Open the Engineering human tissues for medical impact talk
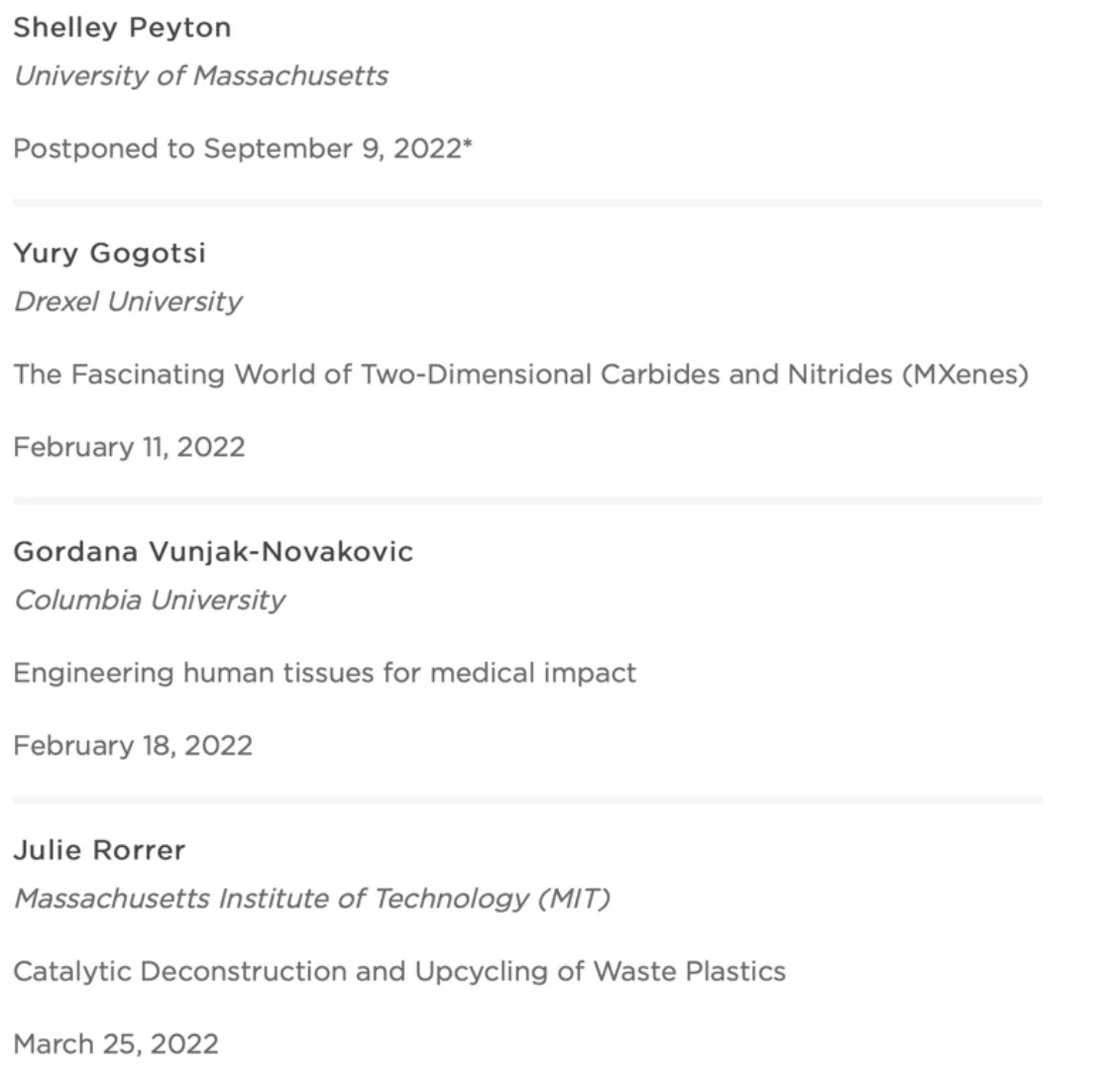Viewport: 1120px width, 1080px height. 324,673
